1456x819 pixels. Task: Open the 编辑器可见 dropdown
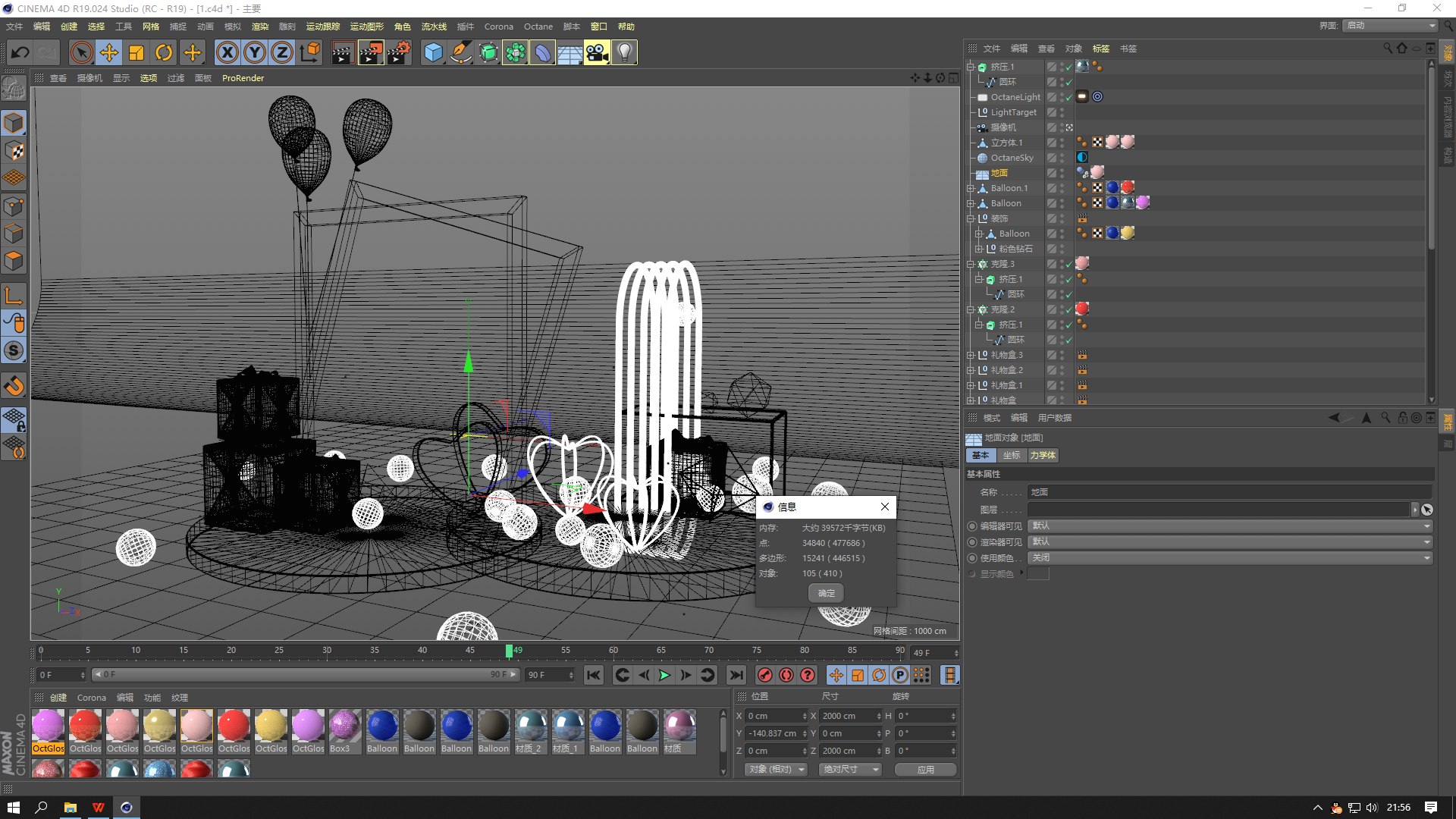[1230, 526]
